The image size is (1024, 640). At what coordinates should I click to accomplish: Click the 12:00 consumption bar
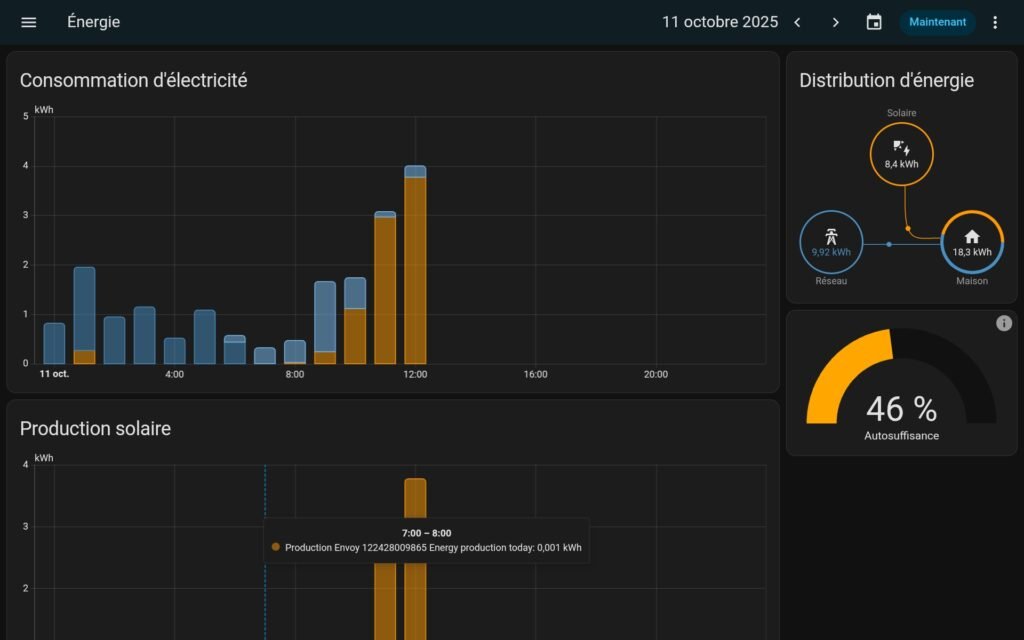click(415, 265)
